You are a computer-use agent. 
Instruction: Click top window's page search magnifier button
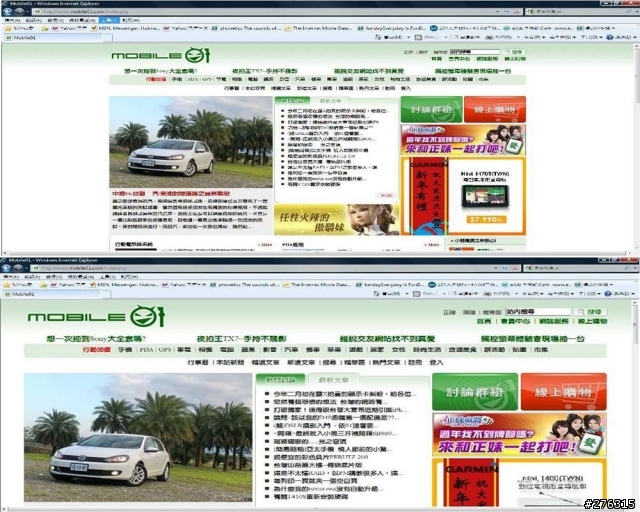point(513,52)
